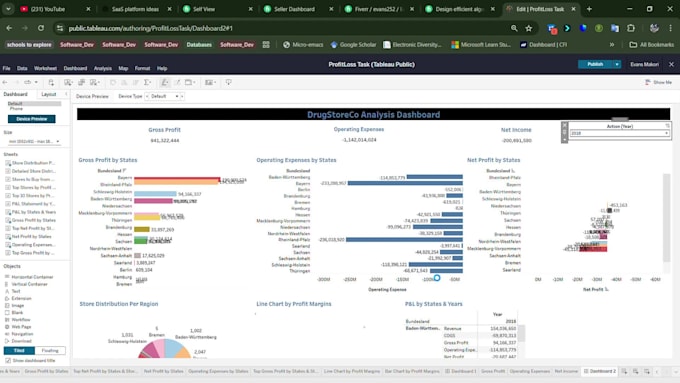Click the New Worksheet icon in bottom tab bar
The height and width of the screenshot is (383, 680).
tap(624, 371)
